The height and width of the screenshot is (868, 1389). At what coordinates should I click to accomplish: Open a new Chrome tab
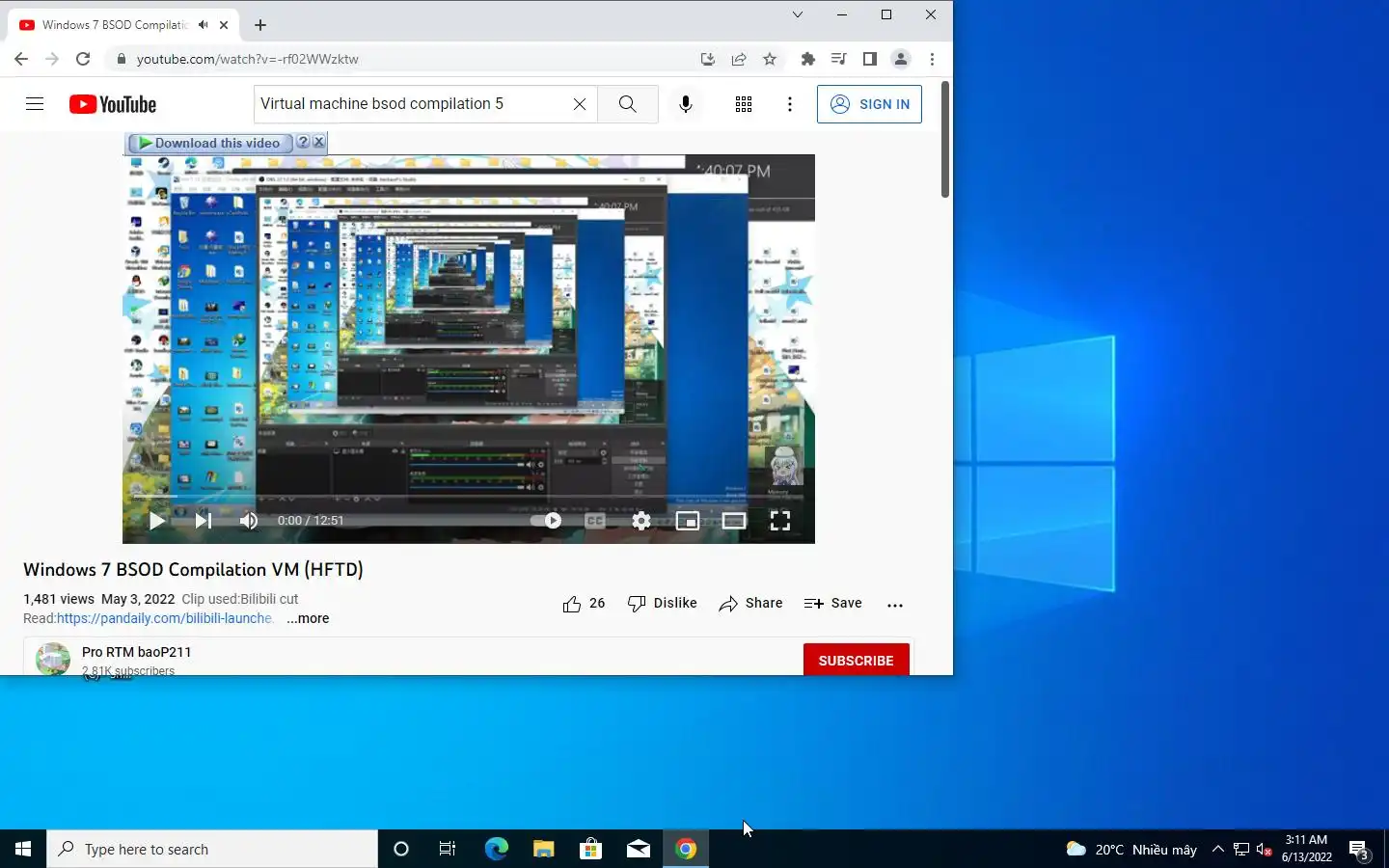tap(260, 25)
